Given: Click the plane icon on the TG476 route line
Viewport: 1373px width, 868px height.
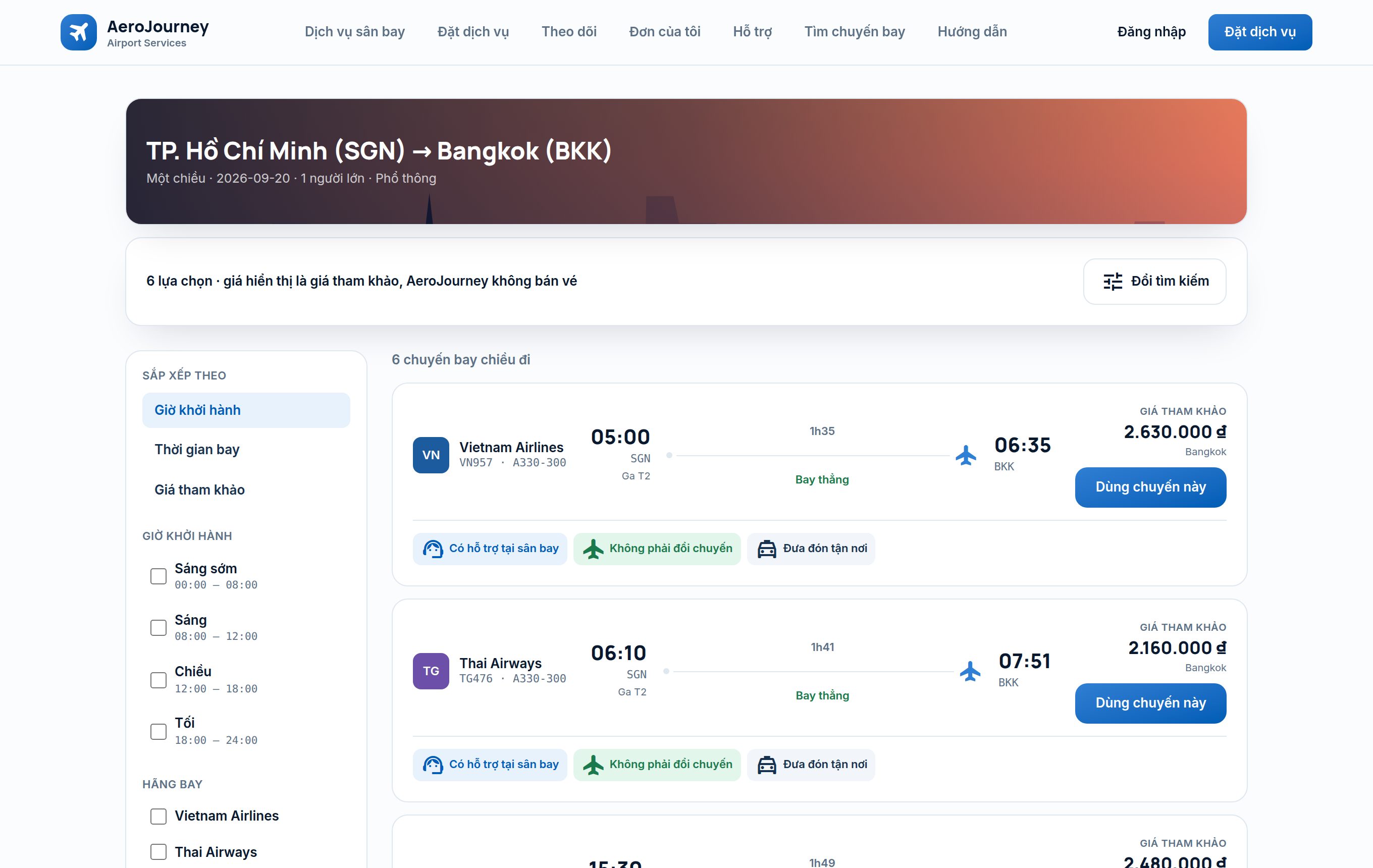Looking at the screenshot, I should point(970,671).
